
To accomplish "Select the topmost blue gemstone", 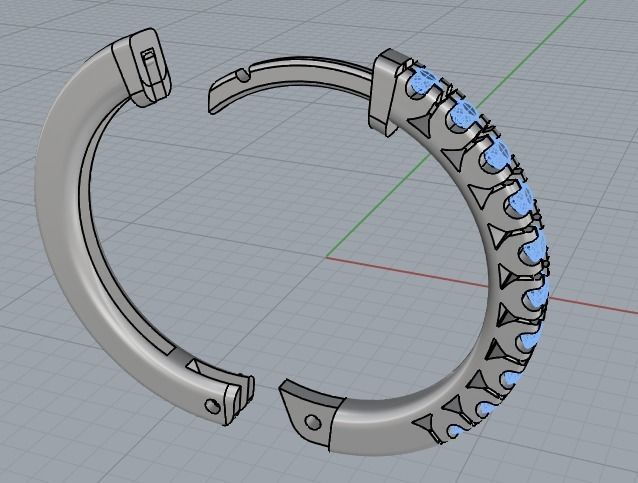I will (424, 79).
